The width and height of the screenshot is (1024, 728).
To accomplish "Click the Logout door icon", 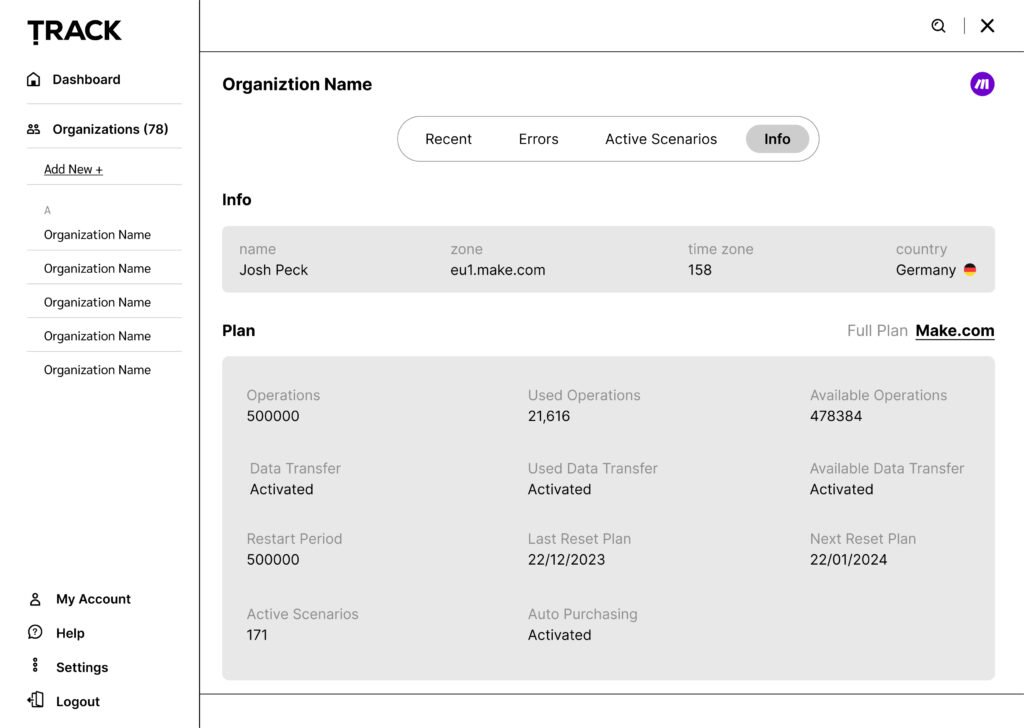I will pos(35,700).
